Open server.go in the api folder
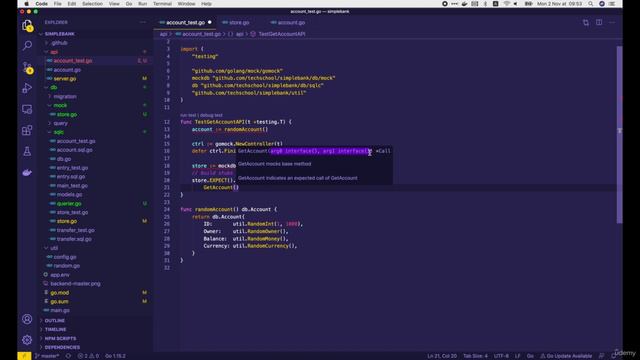The image size is (640, 360). (64, 78)
